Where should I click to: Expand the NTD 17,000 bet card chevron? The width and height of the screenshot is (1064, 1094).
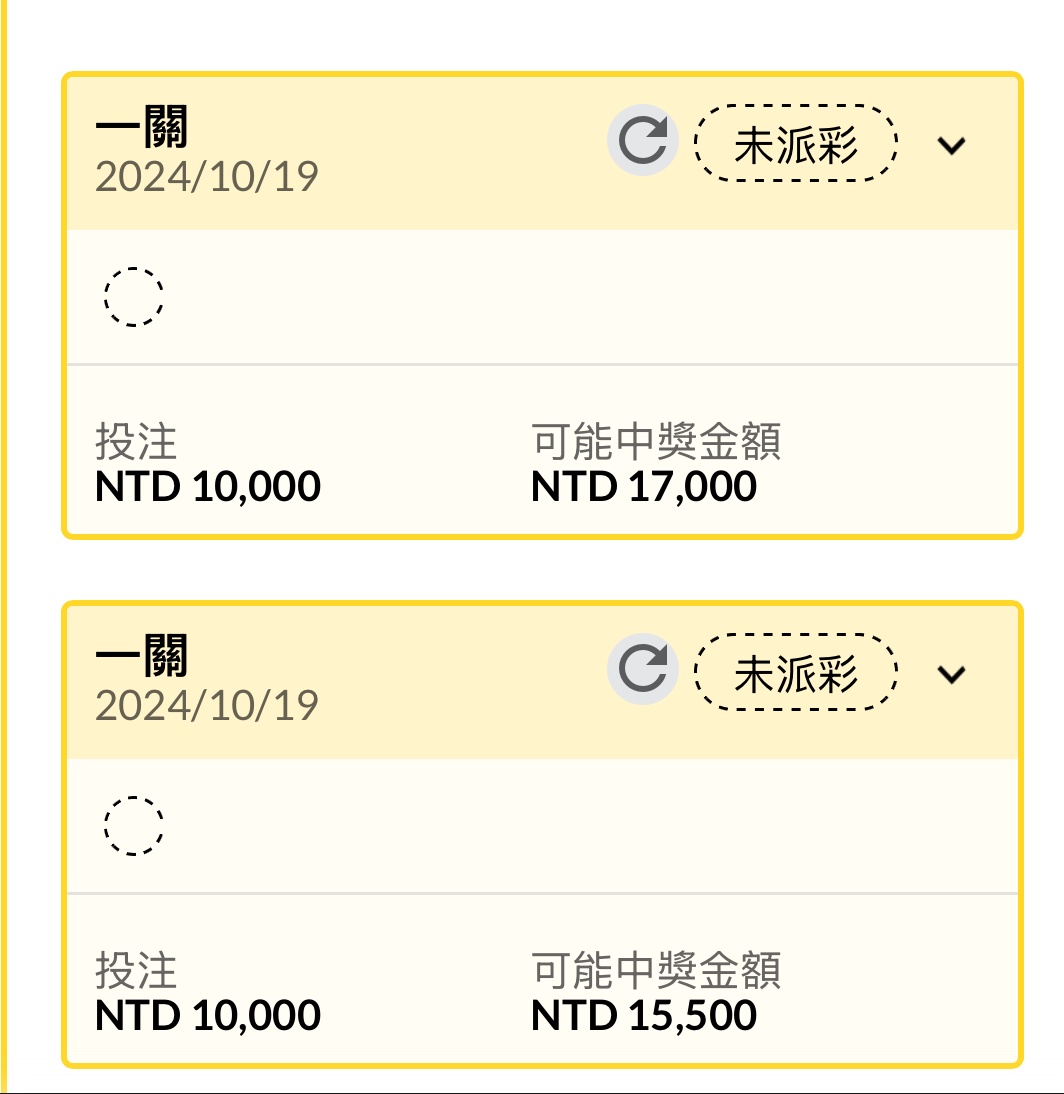point(951,145)
